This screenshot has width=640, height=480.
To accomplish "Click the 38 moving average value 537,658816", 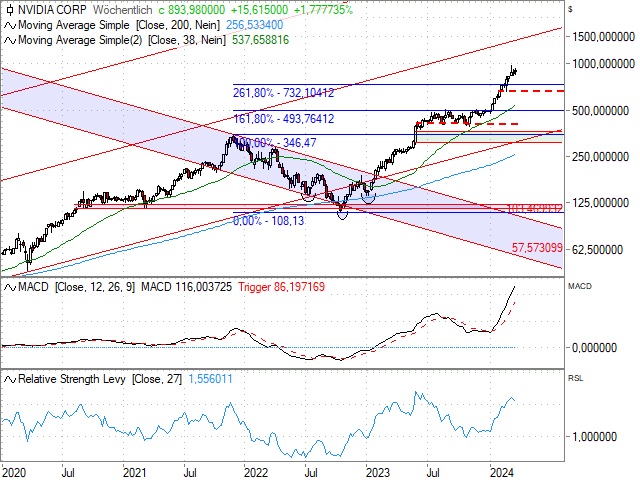I will click(x=260, y=40).
